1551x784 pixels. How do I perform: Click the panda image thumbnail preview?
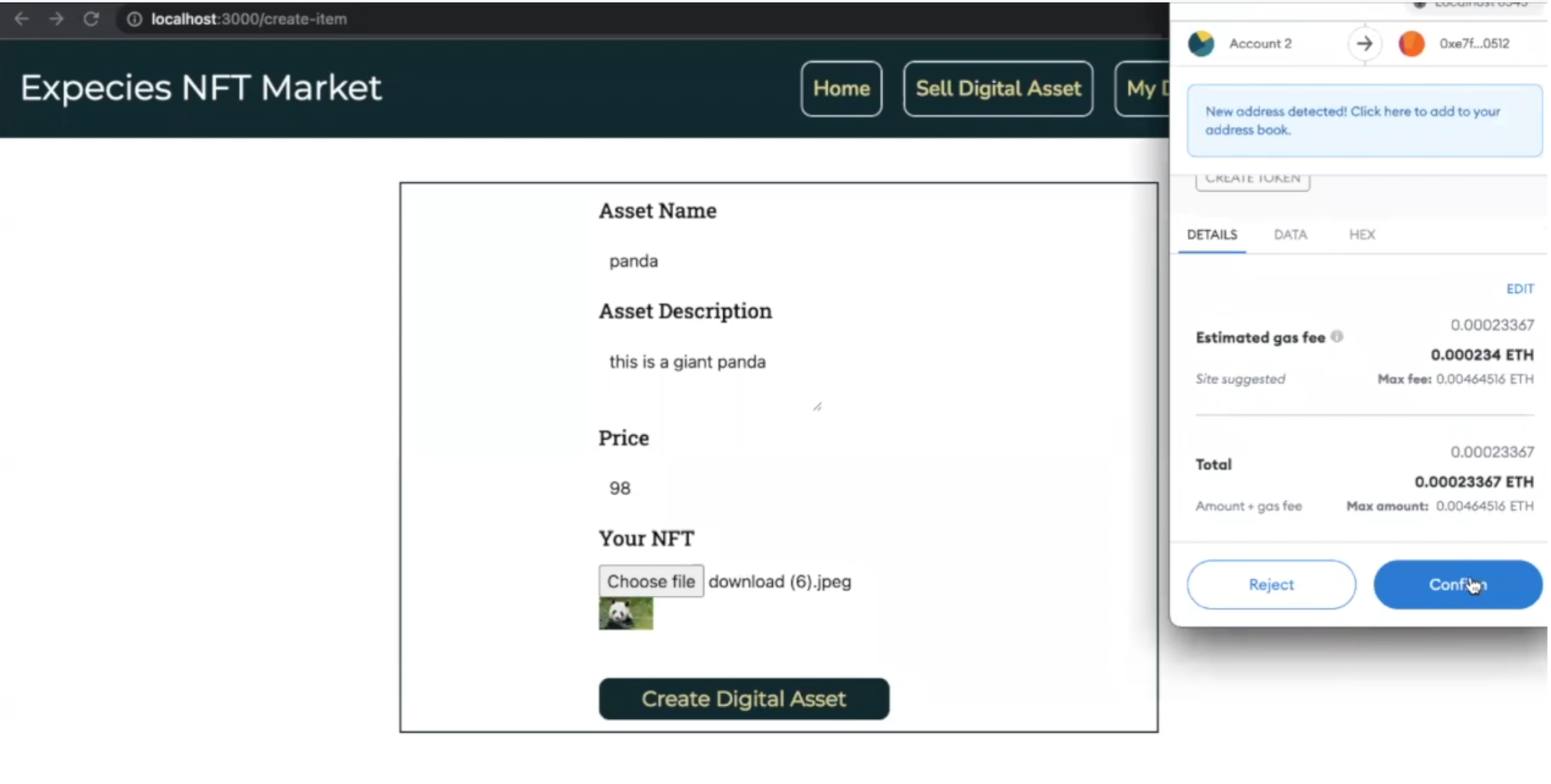tap(625, 613)
